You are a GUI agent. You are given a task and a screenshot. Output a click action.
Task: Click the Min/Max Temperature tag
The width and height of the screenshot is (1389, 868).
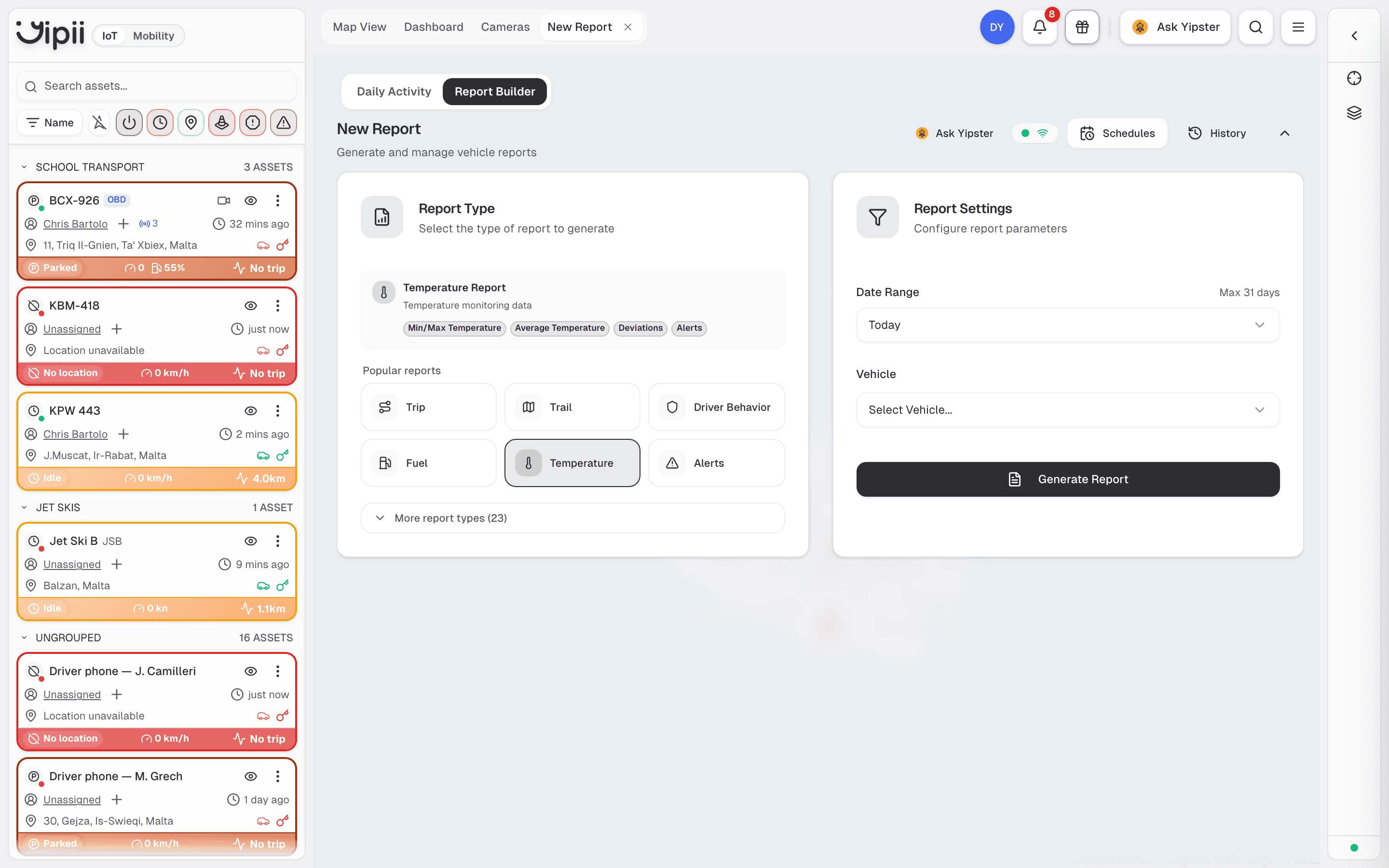455,328
